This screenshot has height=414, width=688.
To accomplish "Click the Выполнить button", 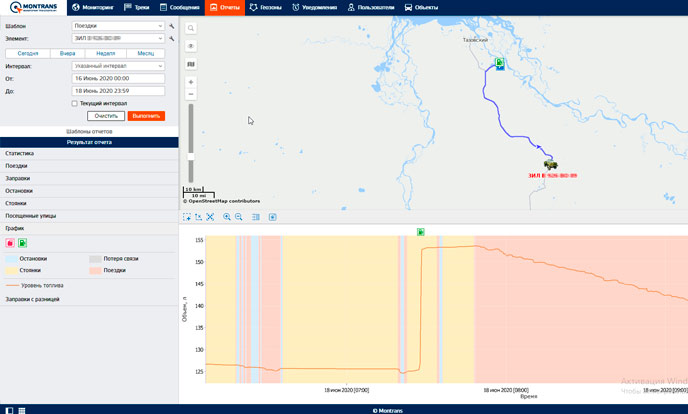I will 146,116.
